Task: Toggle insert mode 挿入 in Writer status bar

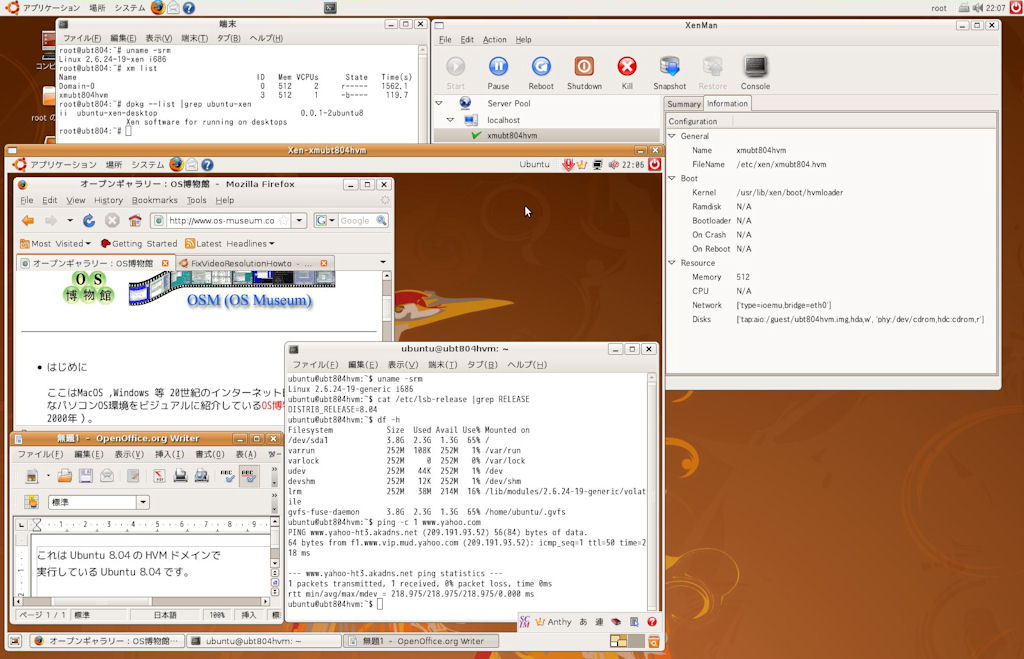Action: pos(249,615)
